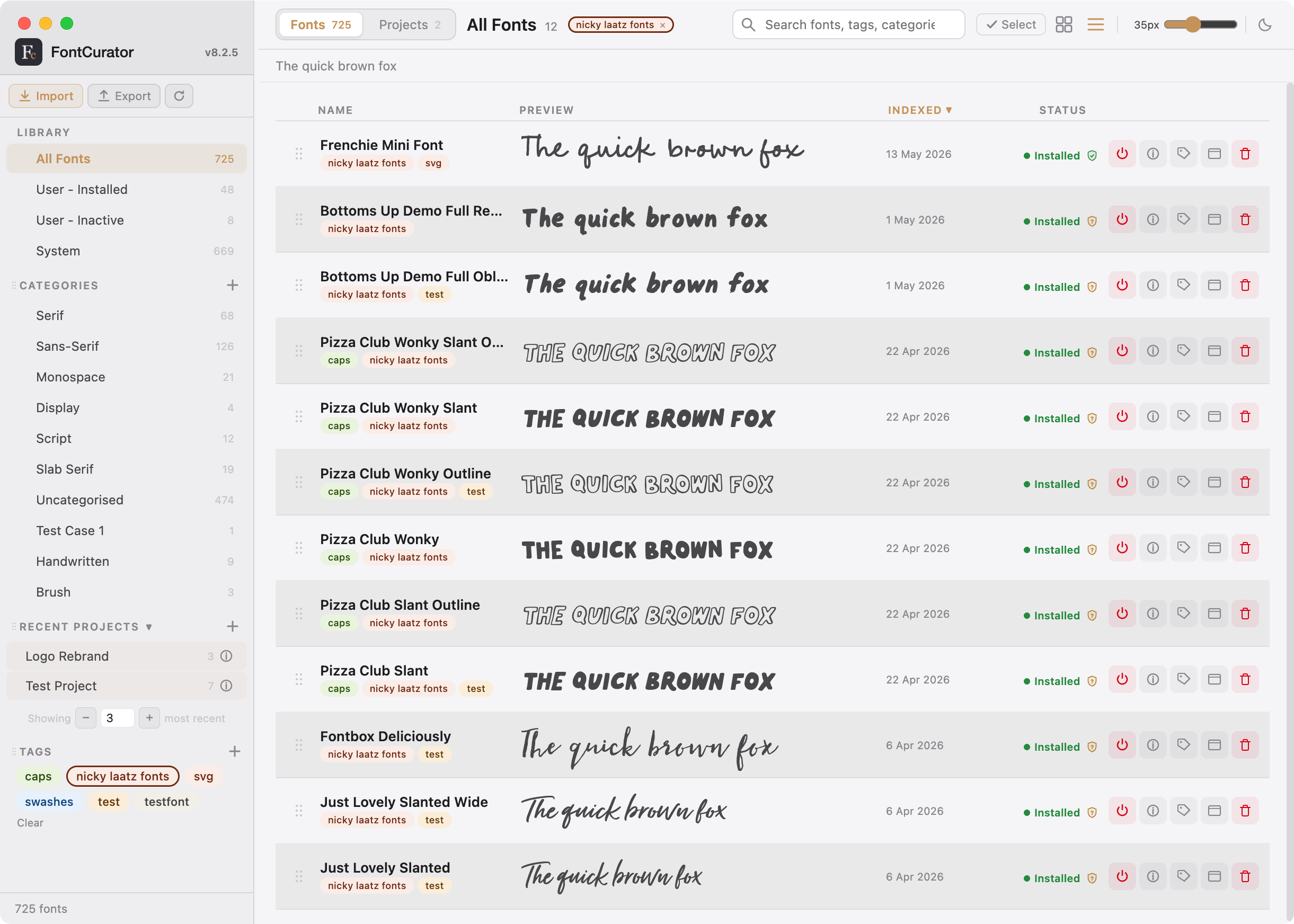Viewport: 1294px width, 924px height.
Task: Show System fonts
Action: [x=126, y=251]
